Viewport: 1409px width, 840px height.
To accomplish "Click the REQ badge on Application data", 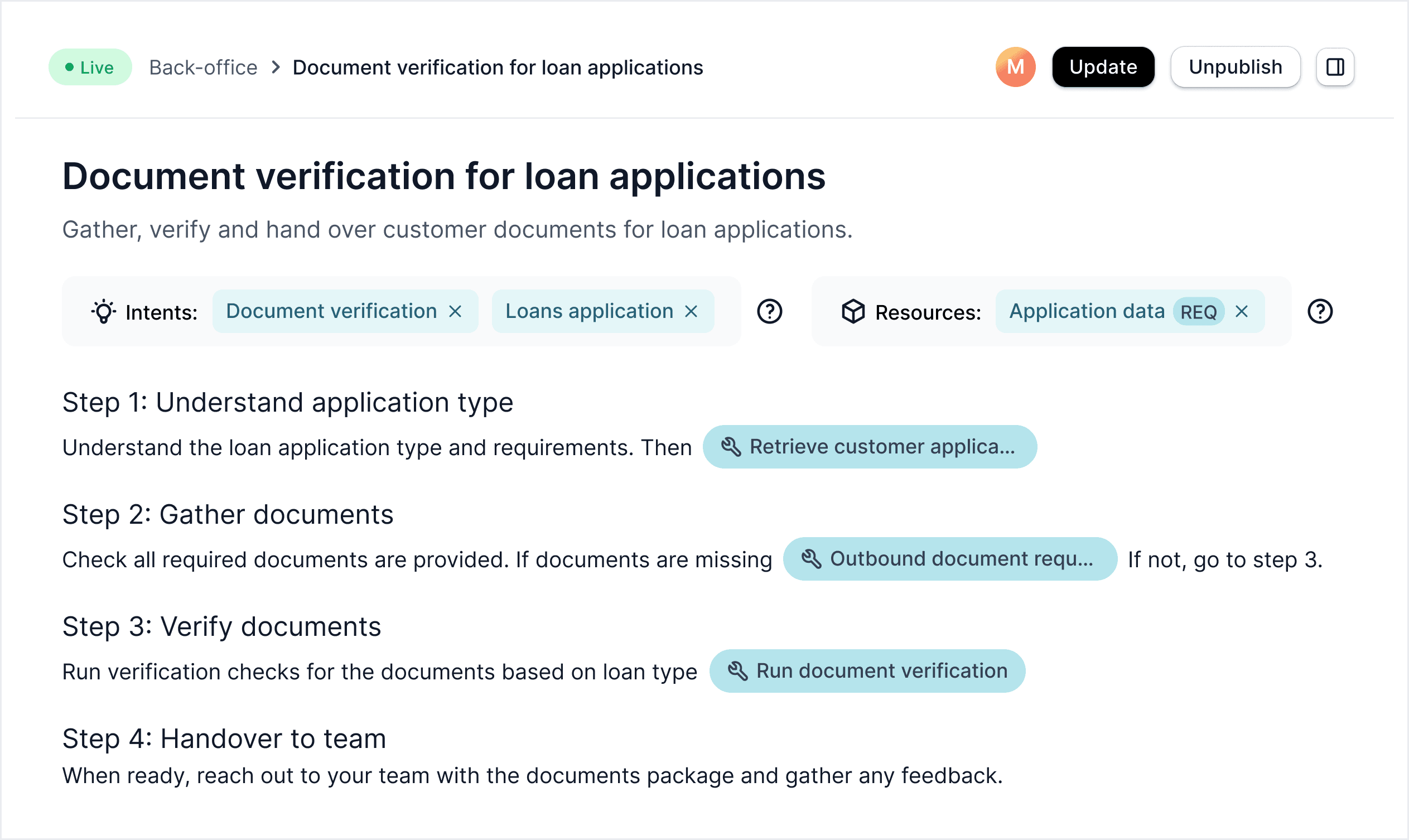I will [1198, 311].
